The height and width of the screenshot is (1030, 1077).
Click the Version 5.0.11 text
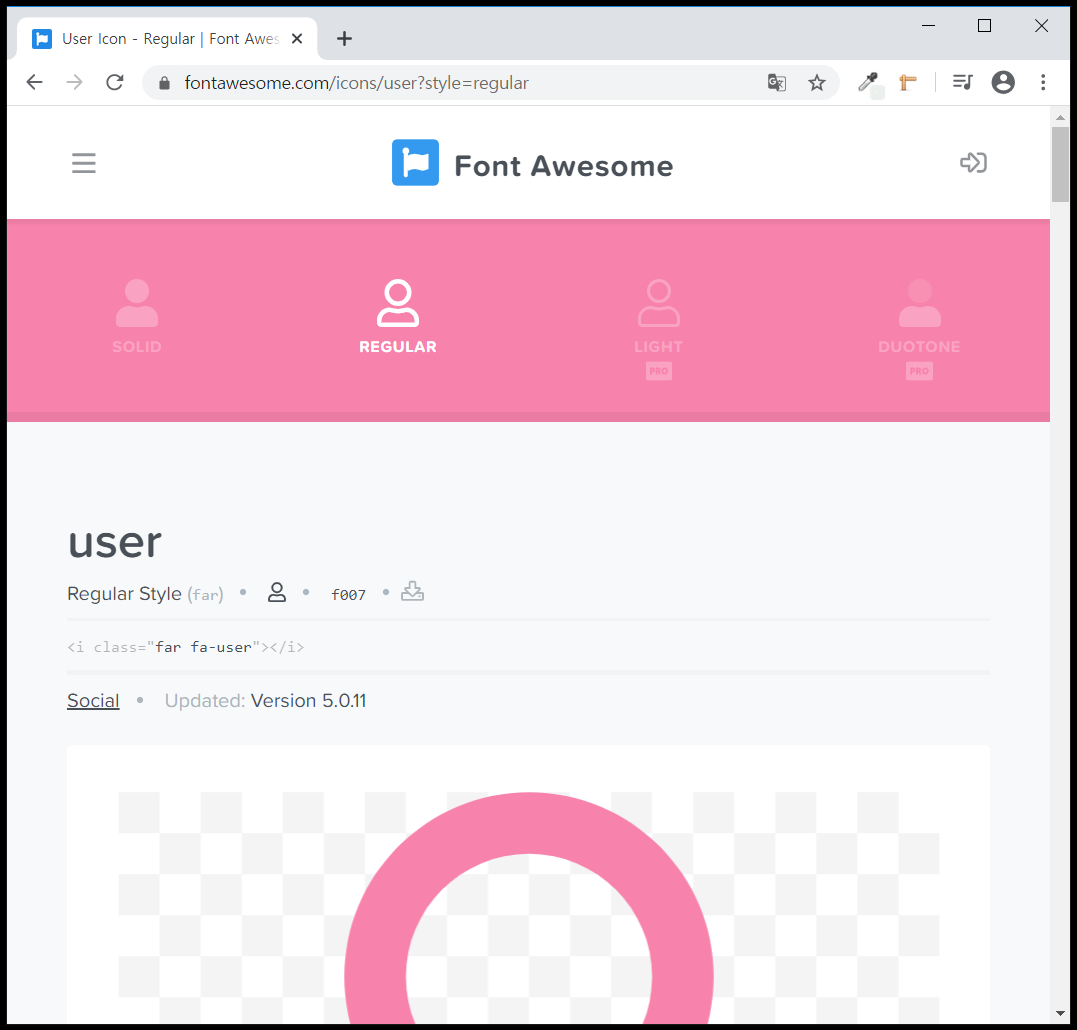(x=308, y=700)
